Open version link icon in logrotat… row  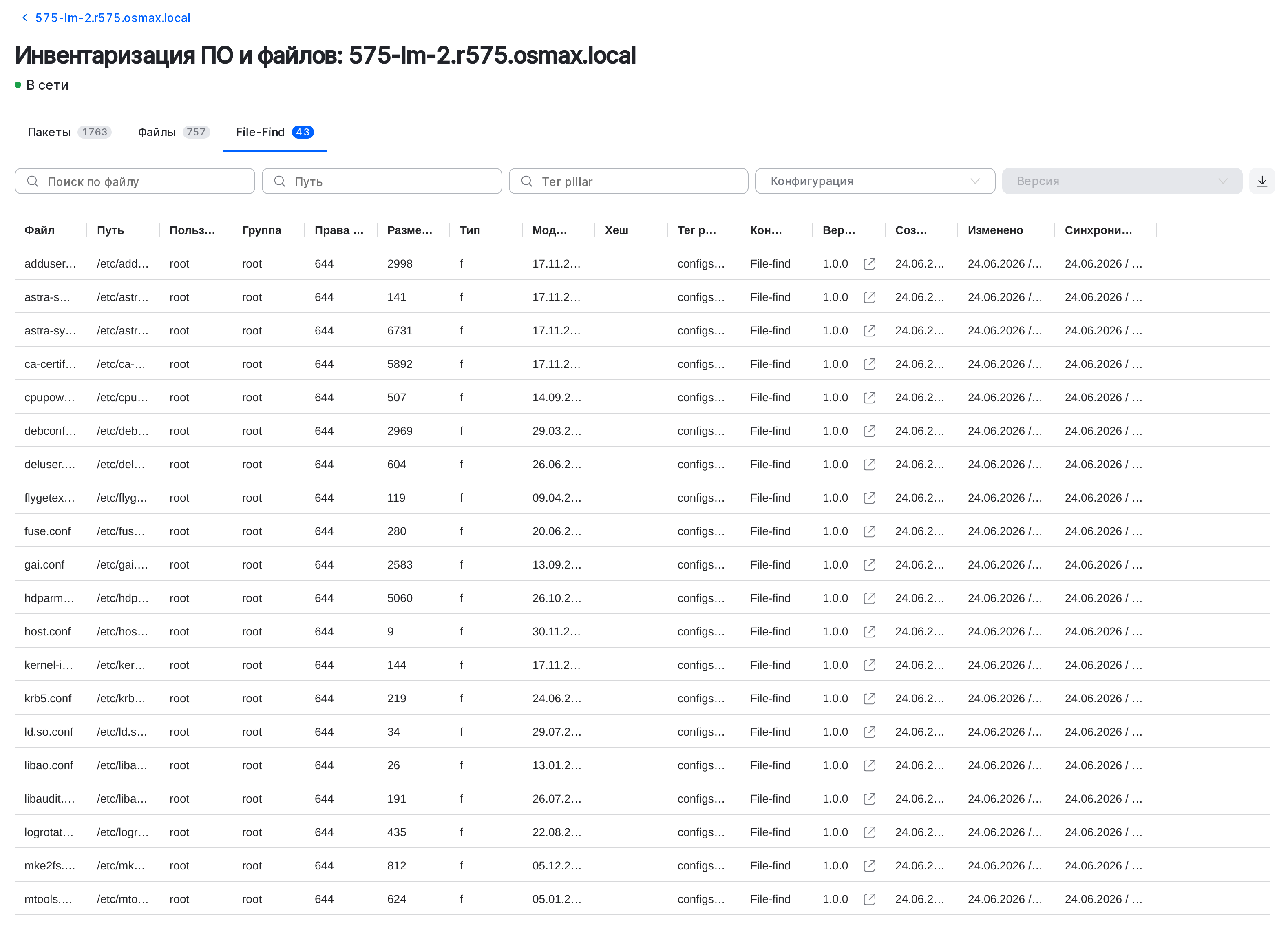[x=869, y=833]
